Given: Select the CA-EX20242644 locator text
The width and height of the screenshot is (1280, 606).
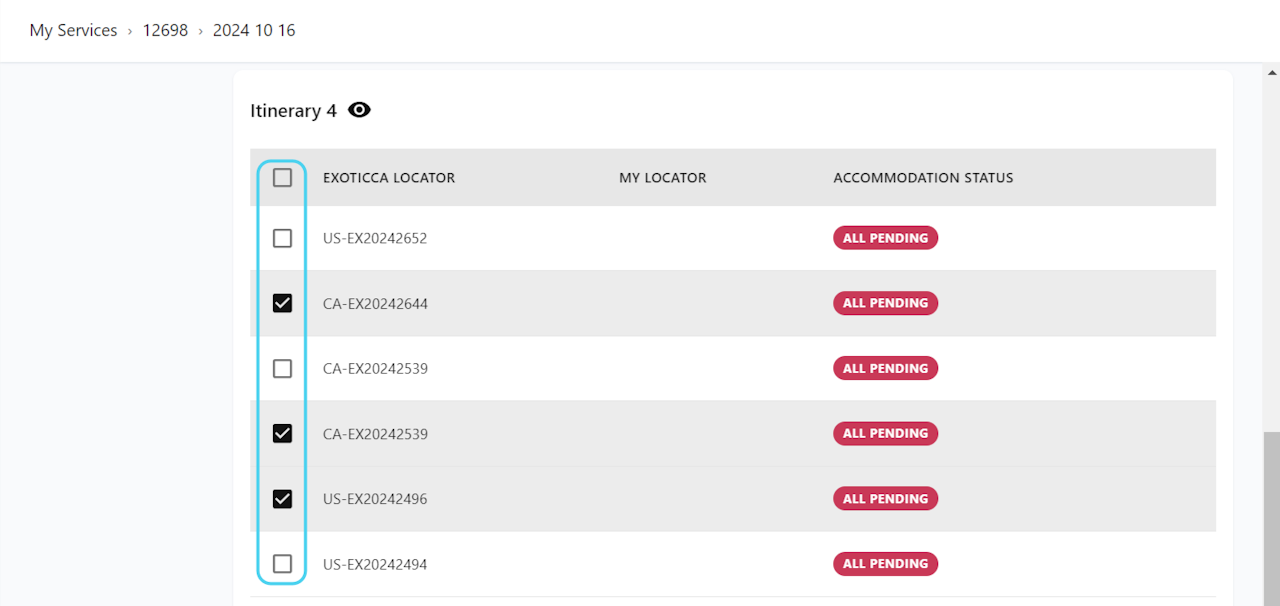Looking at the screenshot, I should 375,303.
